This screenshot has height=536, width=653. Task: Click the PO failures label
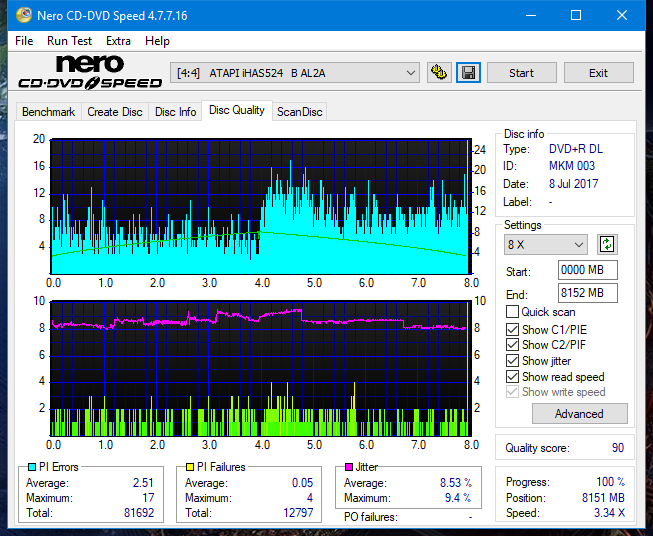[371, 517]
